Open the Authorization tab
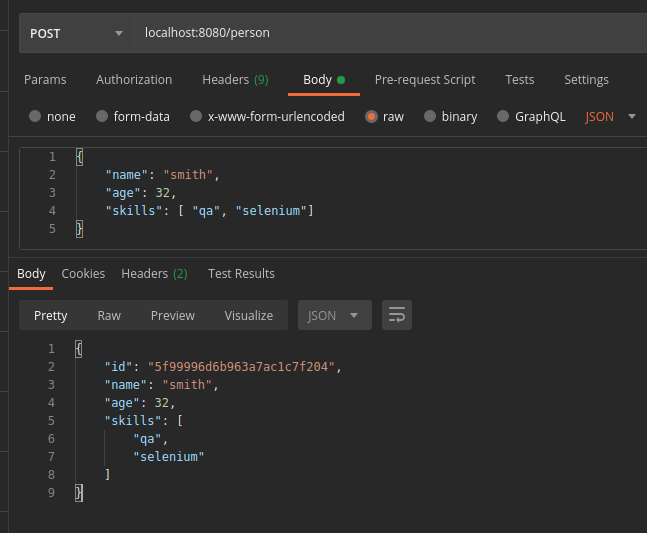 (x=134, y=79)
